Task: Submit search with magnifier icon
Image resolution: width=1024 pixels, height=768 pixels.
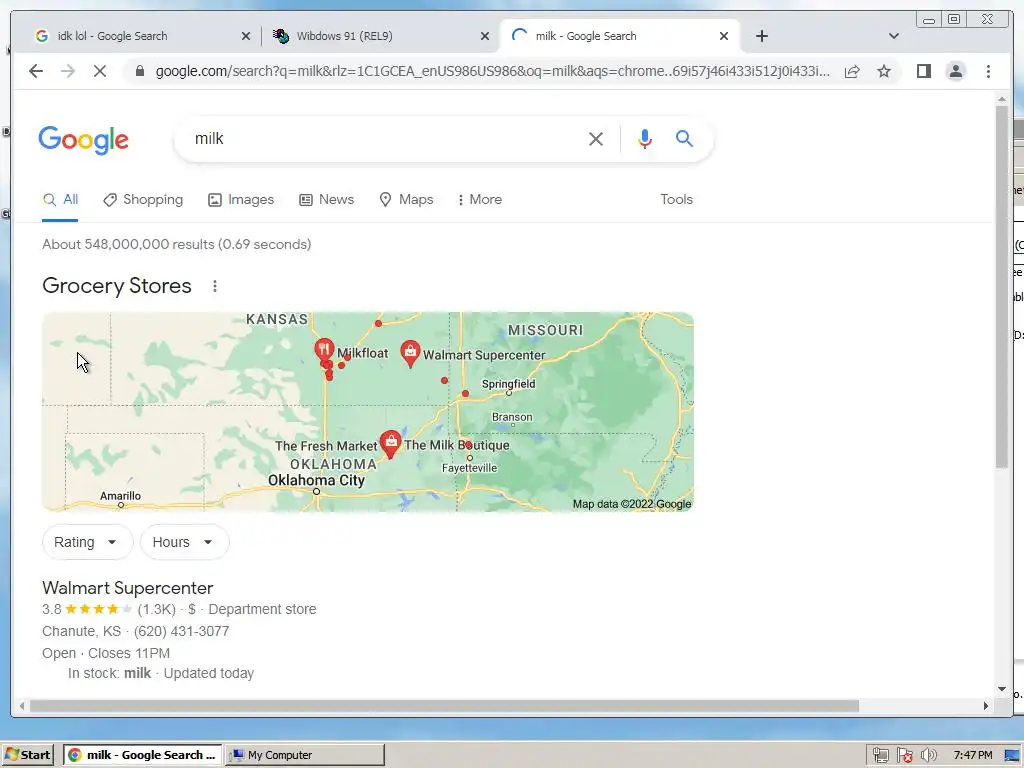Action: 684,138
